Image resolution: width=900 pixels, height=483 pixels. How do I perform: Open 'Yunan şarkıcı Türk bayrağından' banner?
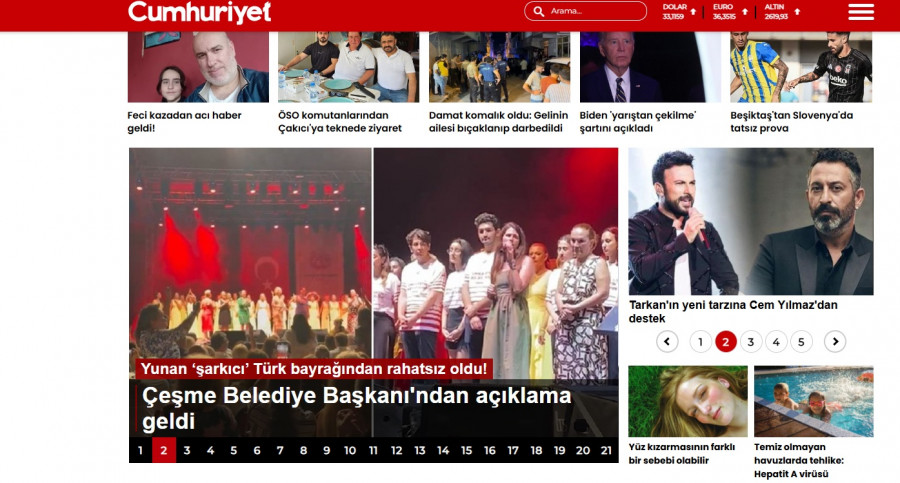coord(314,369)
